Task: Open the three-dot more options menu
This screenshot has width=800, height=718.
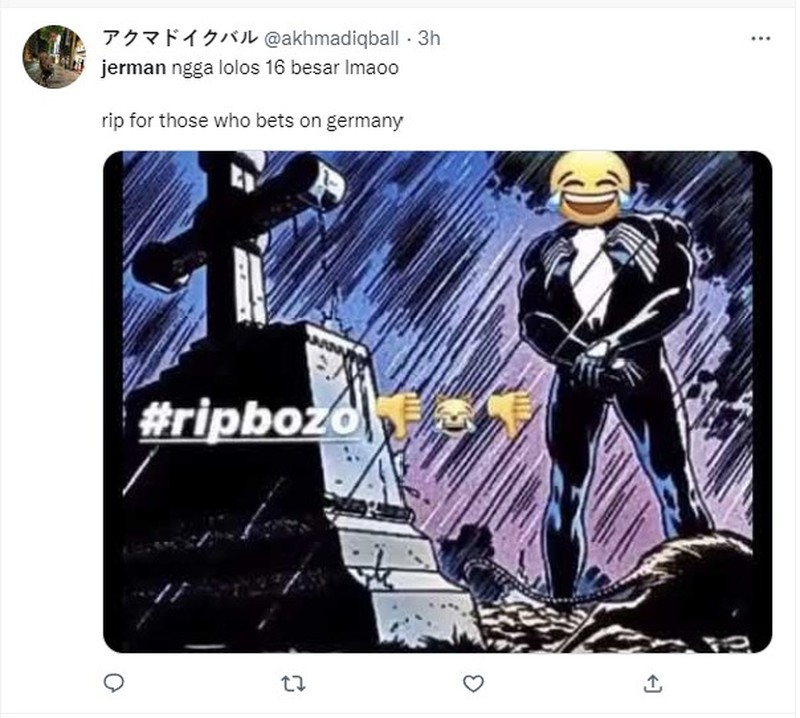Action: [761, 39]
